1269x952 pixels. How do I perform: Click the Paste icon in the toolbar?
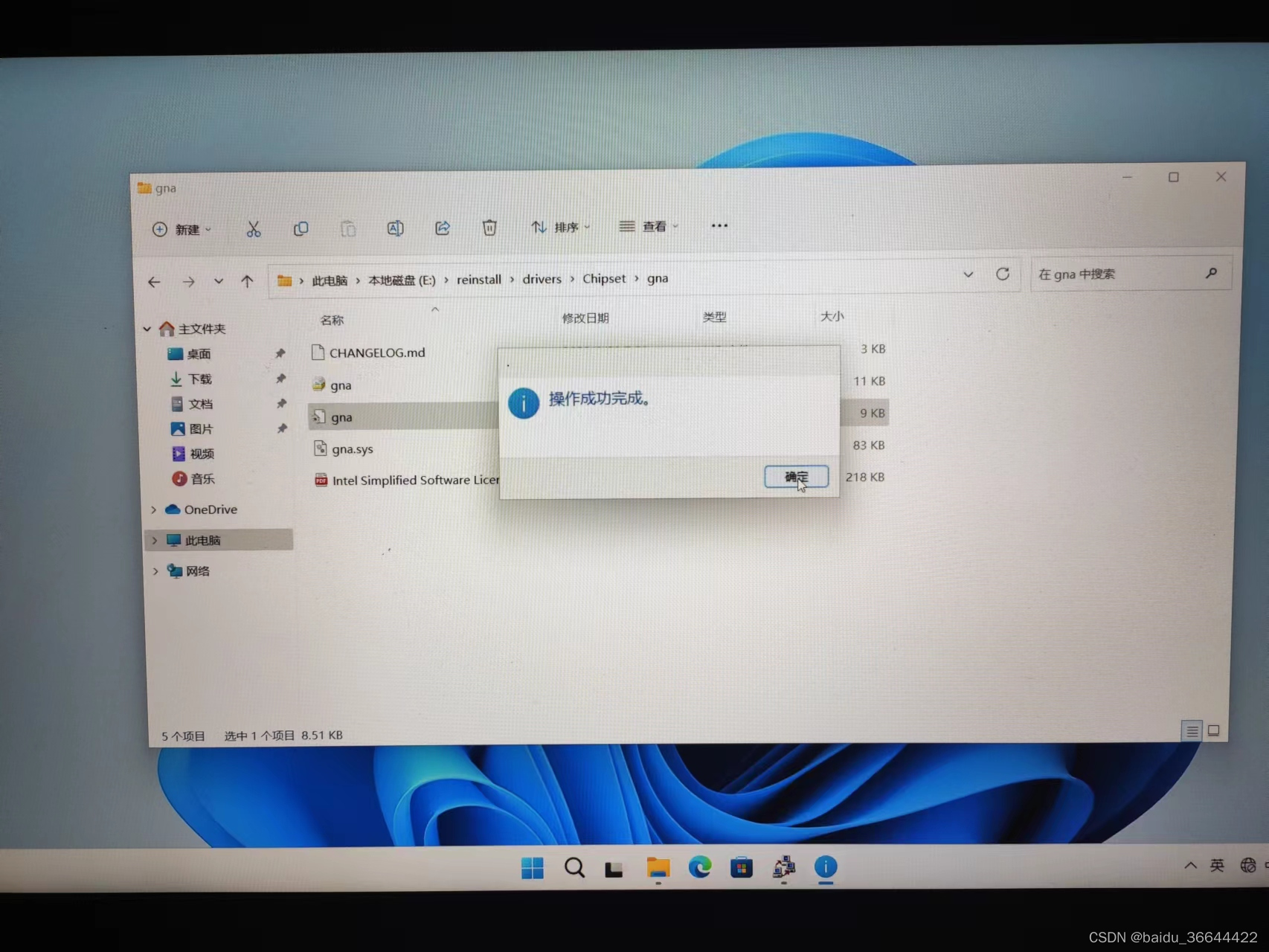[347, 228]
